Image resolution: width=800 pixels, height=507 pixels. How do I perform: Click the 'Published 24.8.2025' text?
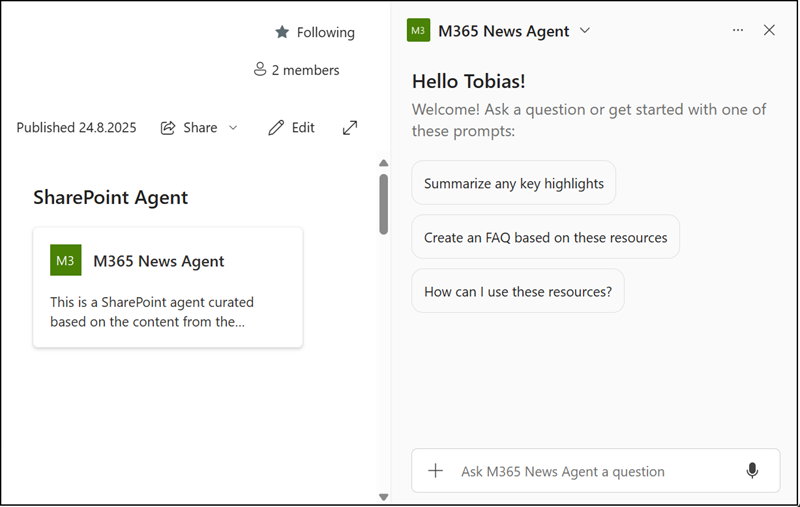77,128
